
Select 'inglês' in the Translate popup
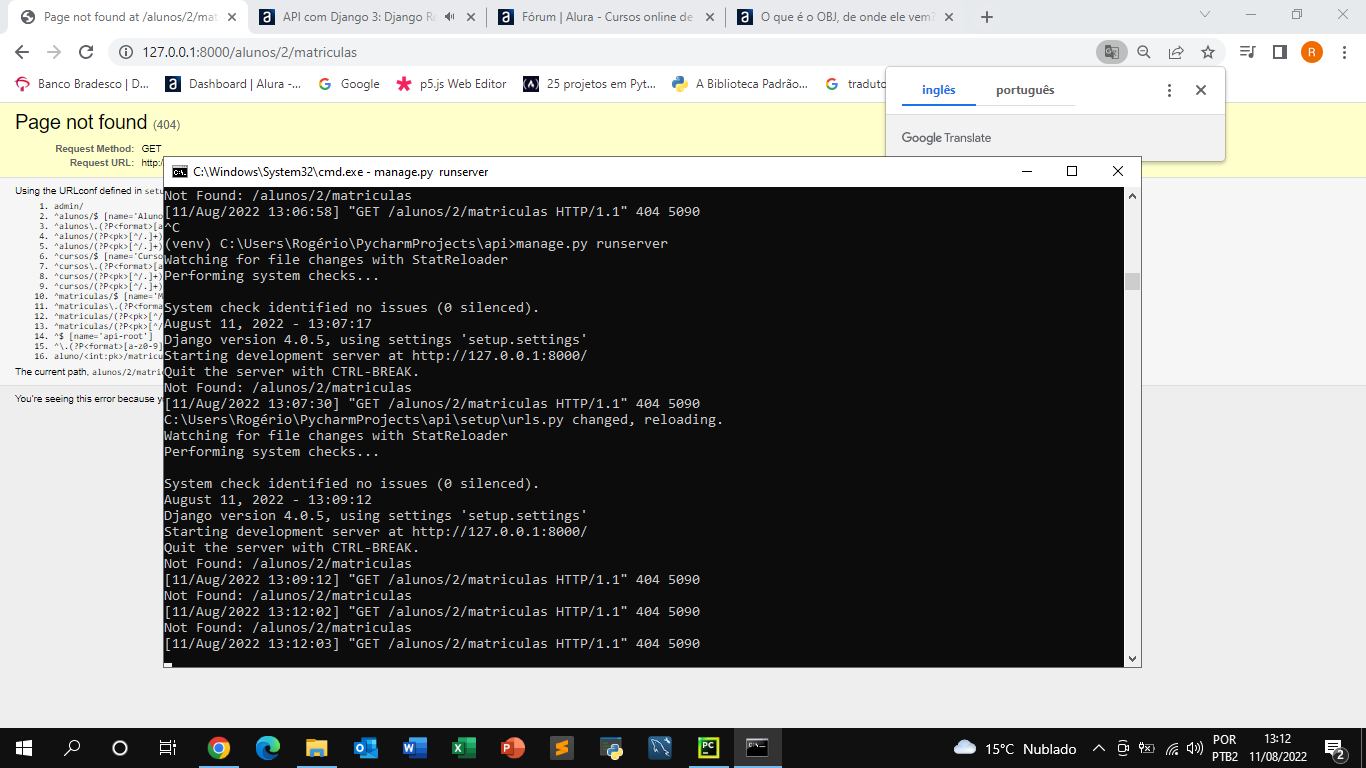click(x=938, y=90)
